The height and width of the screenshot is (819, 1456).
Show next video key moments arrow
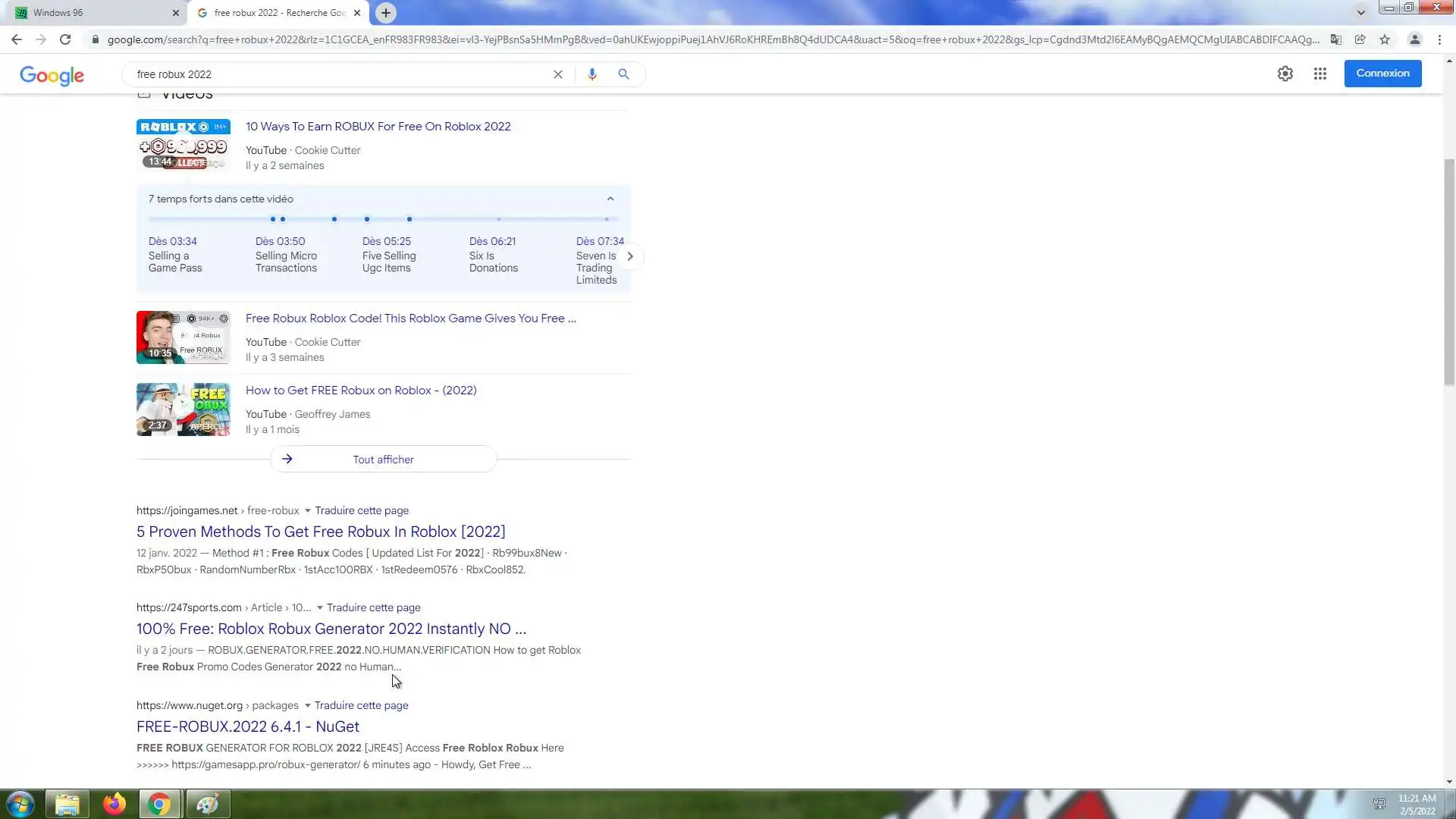point(629,256)
